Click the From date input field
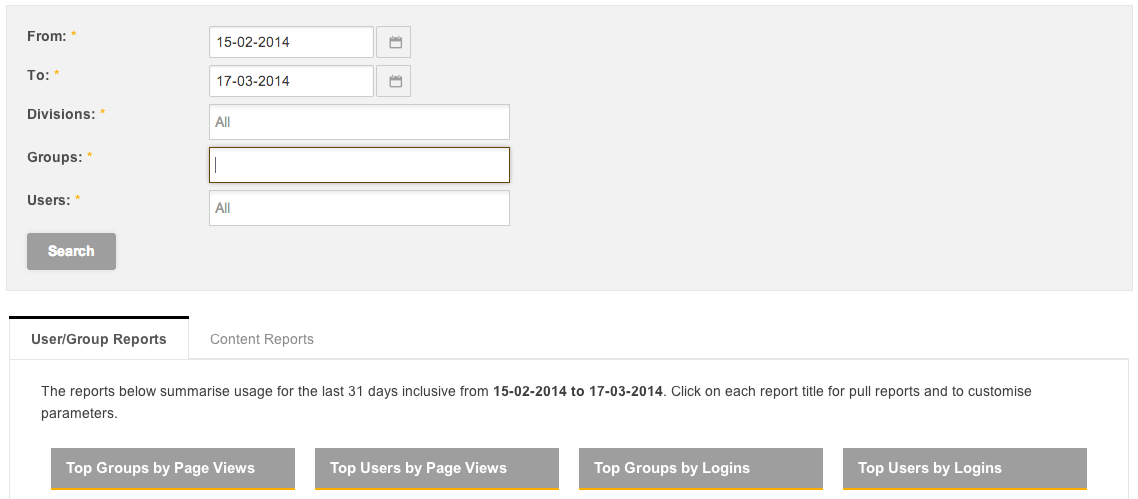Viewport: 1138px width, 499px height. pos(291,42)
